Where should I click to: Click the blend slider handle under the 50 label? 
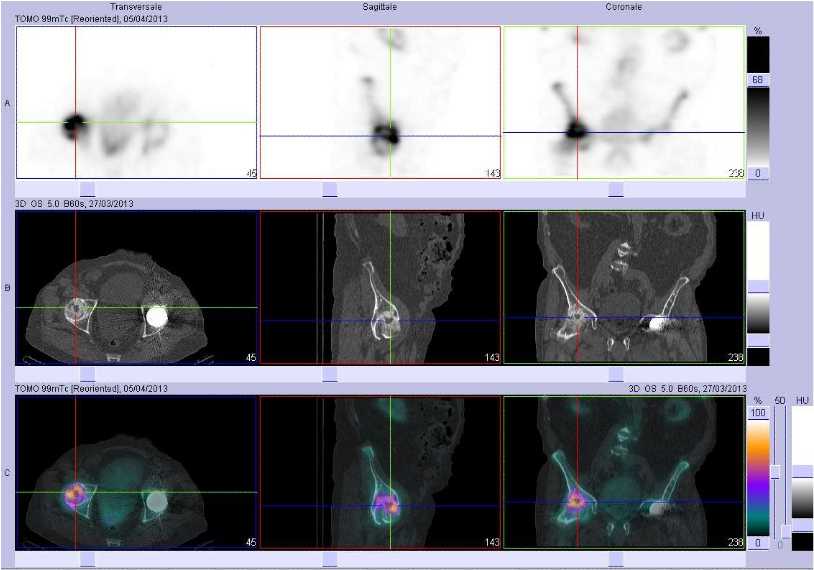click(776, 471)
